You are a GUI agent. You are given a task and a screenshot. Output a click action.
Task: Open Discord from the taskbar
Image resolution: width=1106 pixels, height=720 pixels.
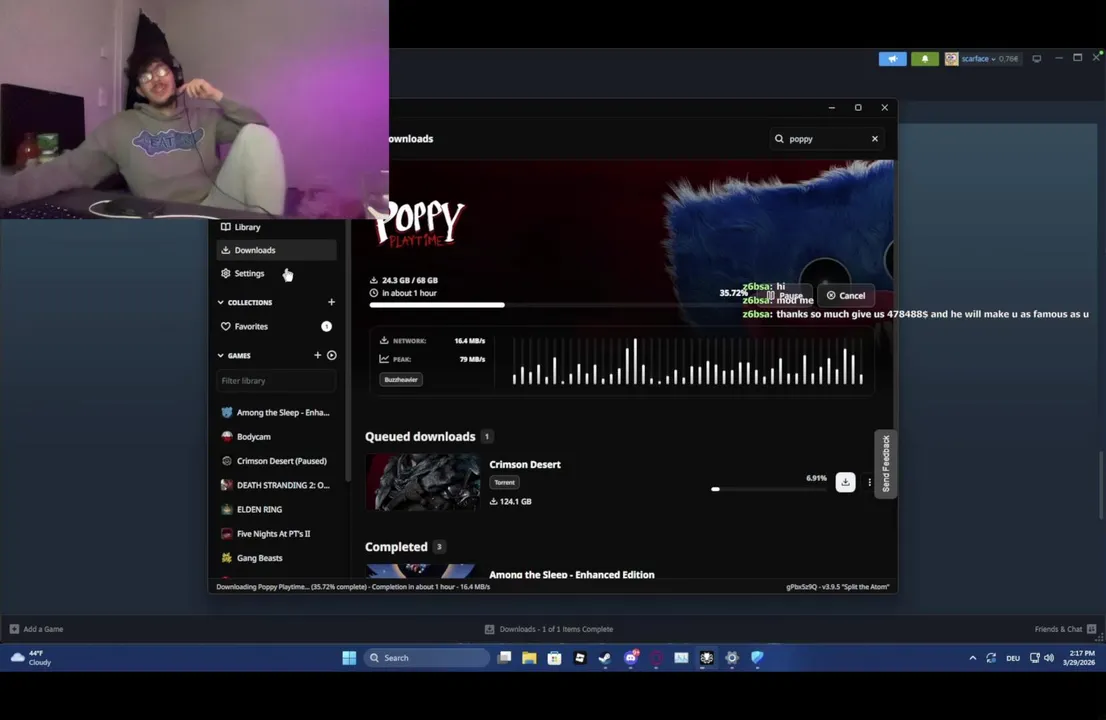click(631, 658)
